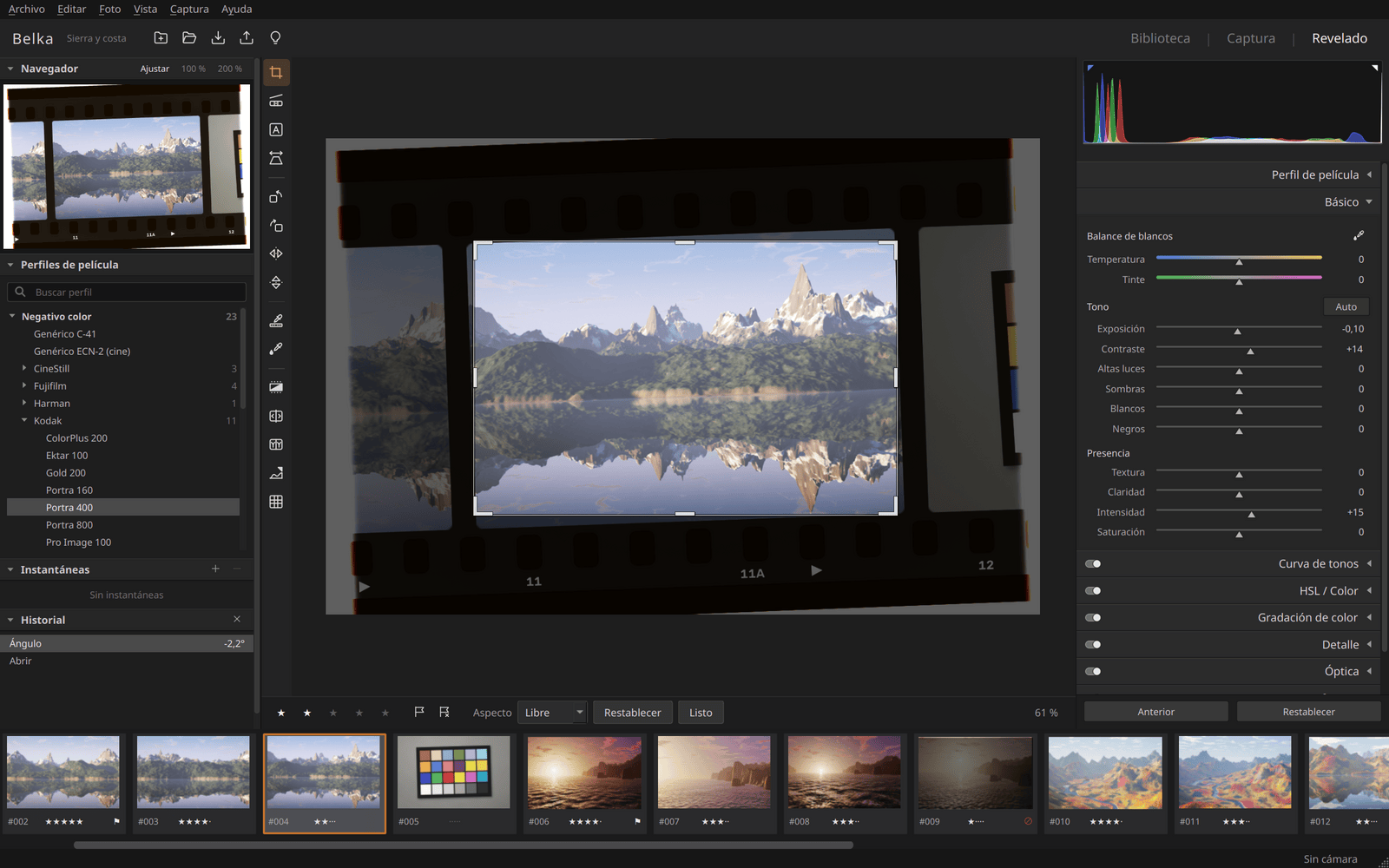Open the Foto menu

110,9
